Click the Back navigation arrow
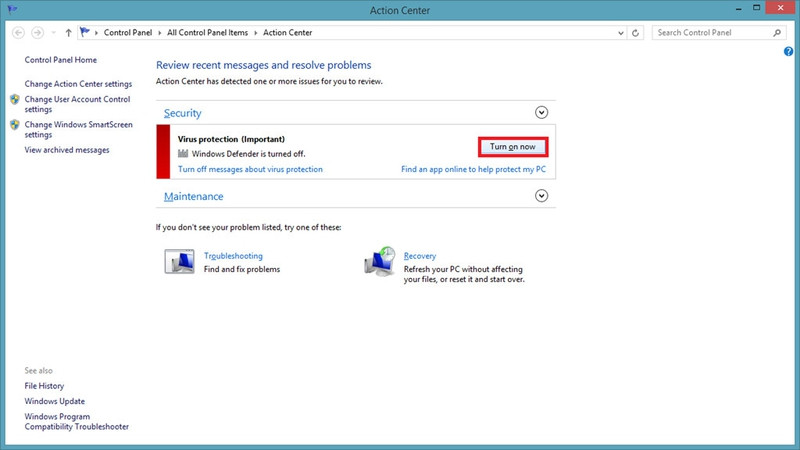Image resolution: width=800 pixels, height=450 pixels. [x=18, y=33]
